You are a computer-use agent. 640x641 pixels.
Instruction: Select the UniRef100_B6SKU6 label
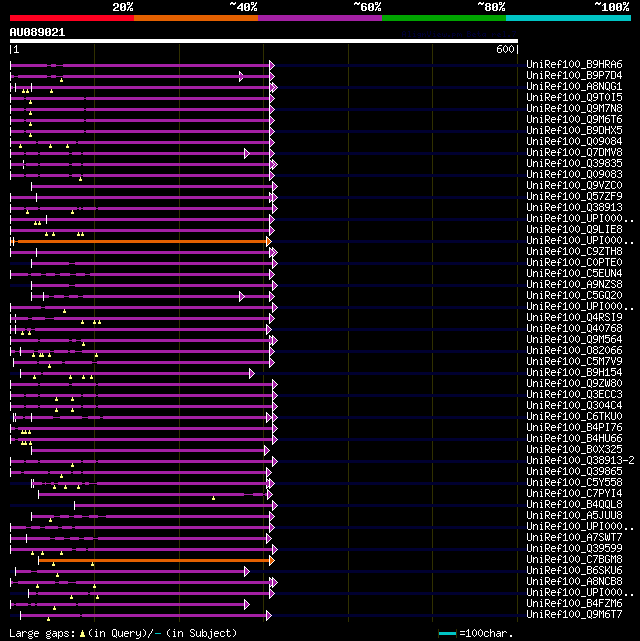click(x=574, y=571)
